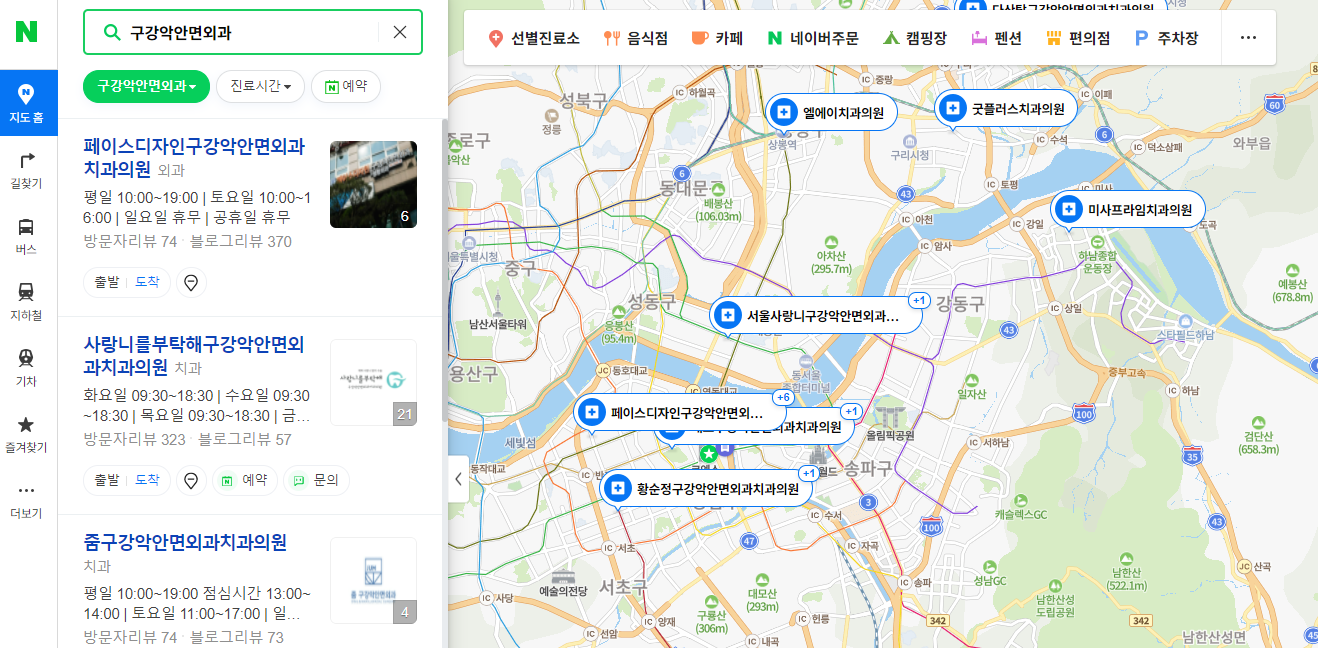Open 기차 train panel
This screenshot has width=1318, height=648.
point(26,366)
